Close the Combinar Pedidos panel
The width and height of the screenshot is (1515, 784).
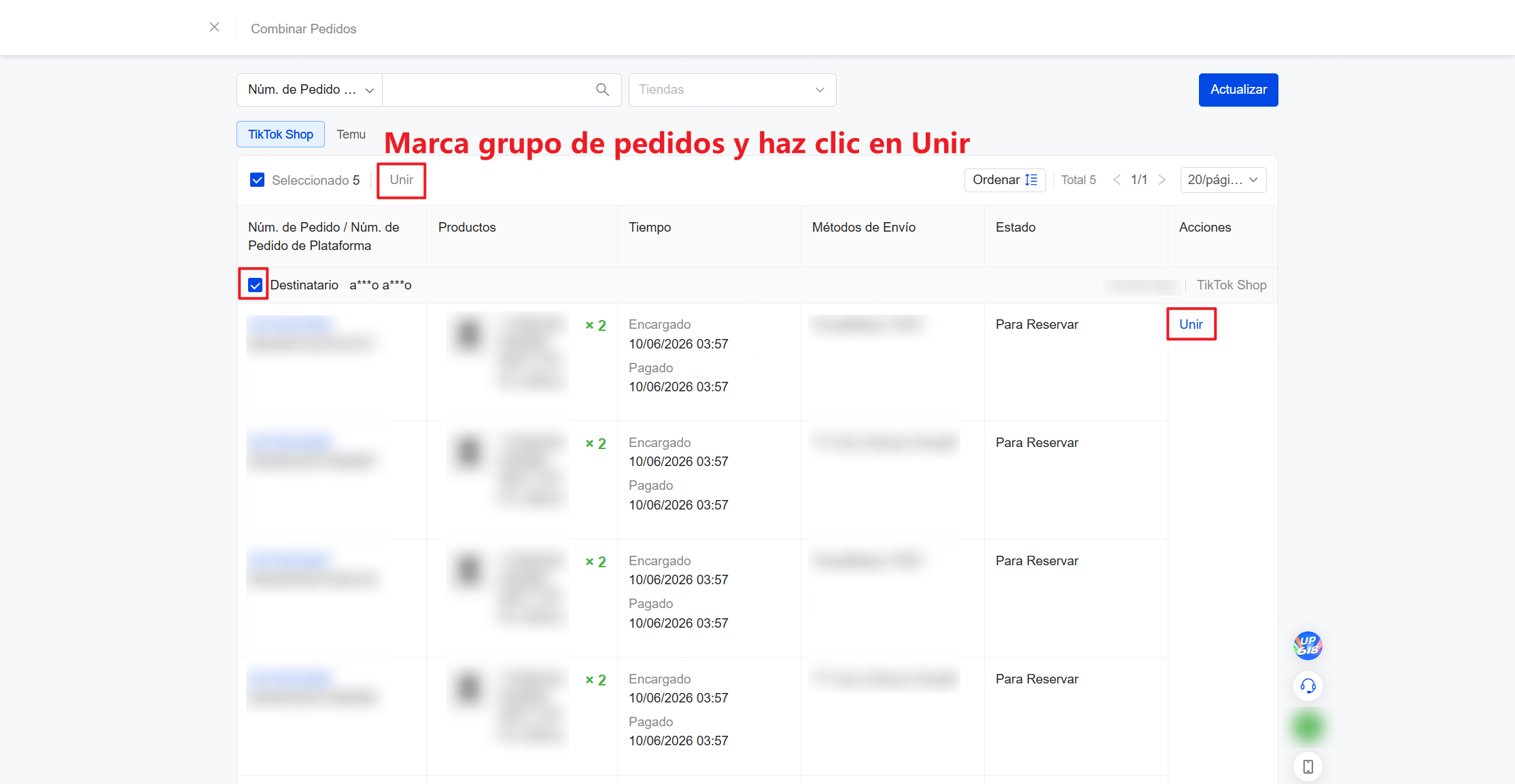point(214,27)
